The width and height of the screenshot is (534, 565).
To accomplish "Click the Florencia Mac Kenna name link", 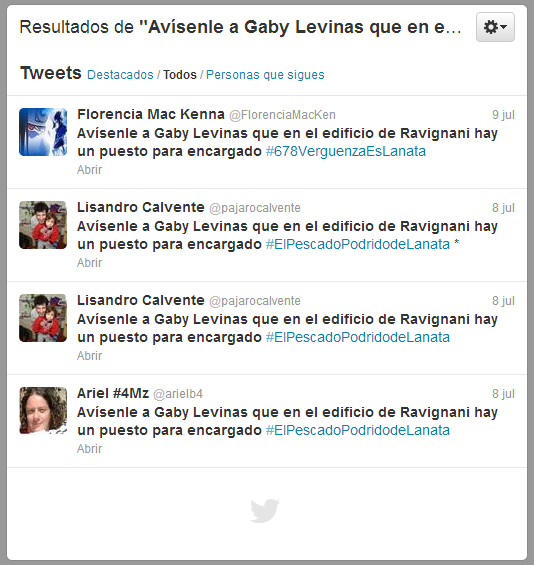I will point(151,114).
